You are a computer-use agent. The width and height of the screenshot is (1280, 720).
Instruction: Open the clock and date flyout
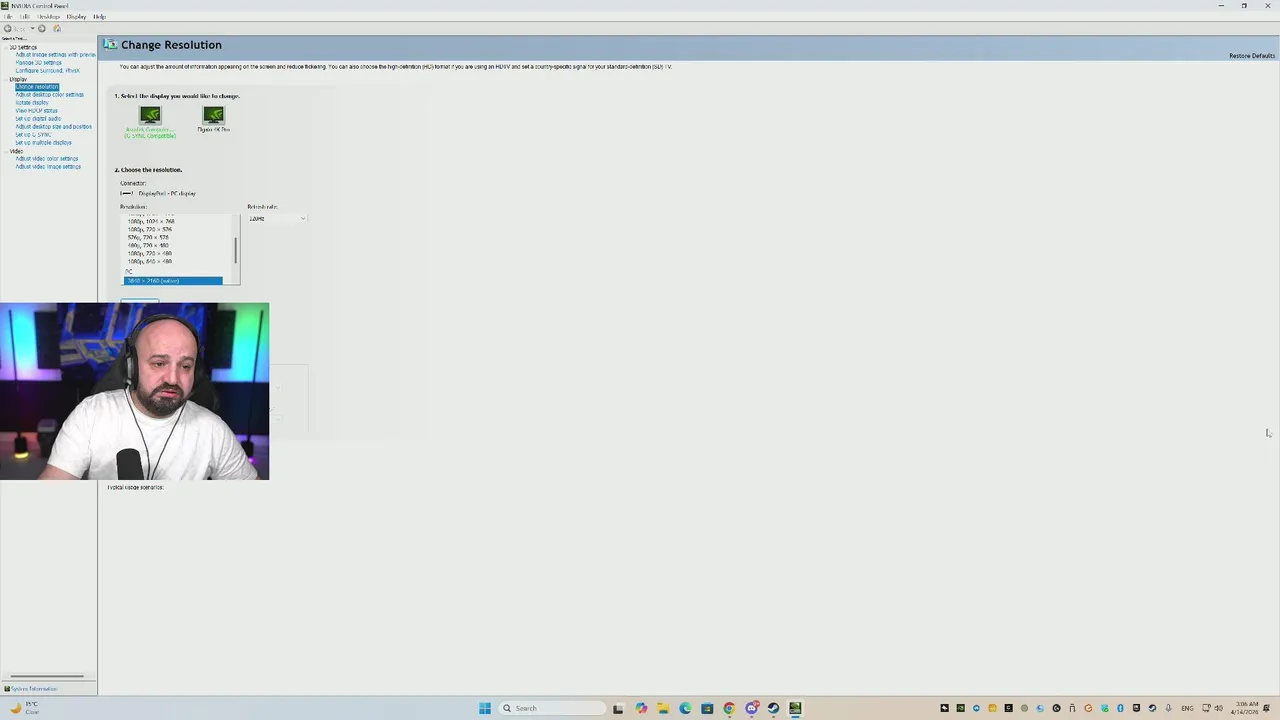pos(1246,708)
